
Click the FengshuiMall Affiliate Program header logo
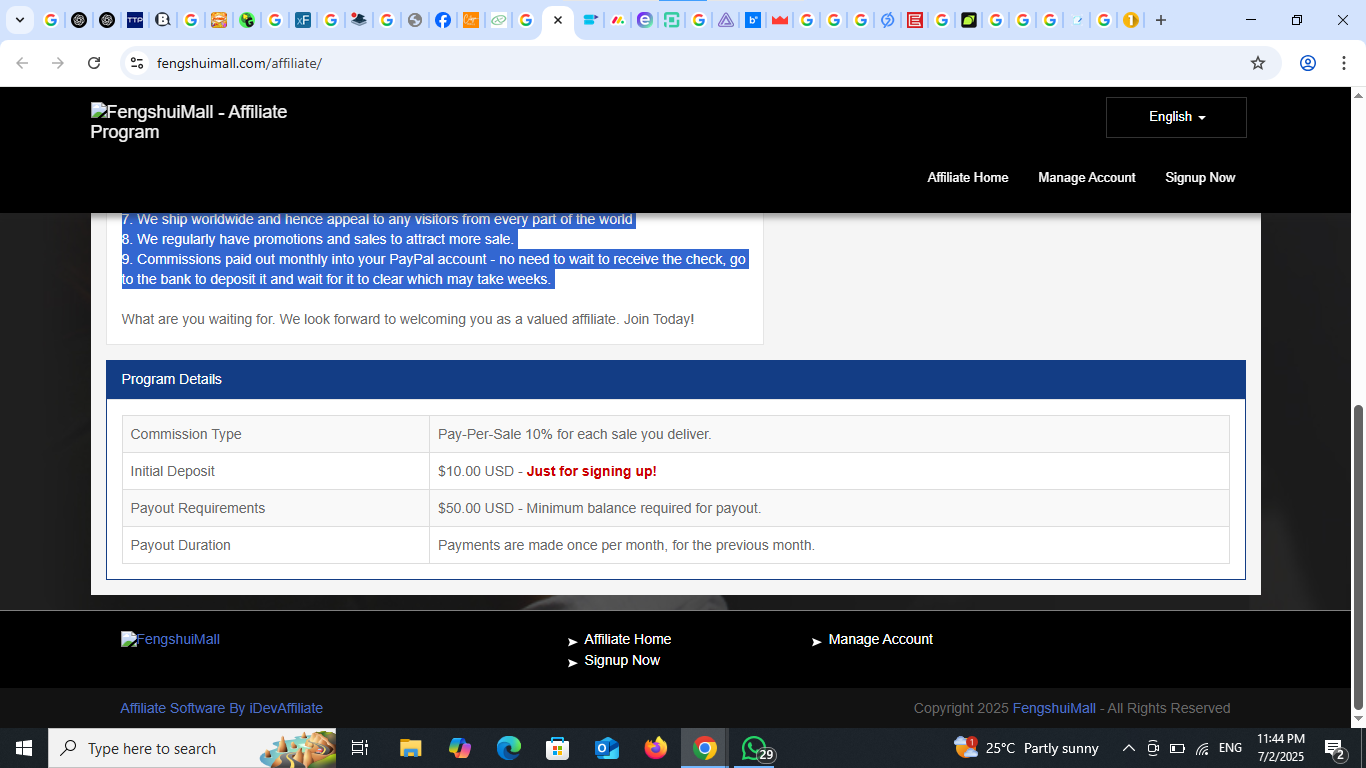tap(189, 122)
